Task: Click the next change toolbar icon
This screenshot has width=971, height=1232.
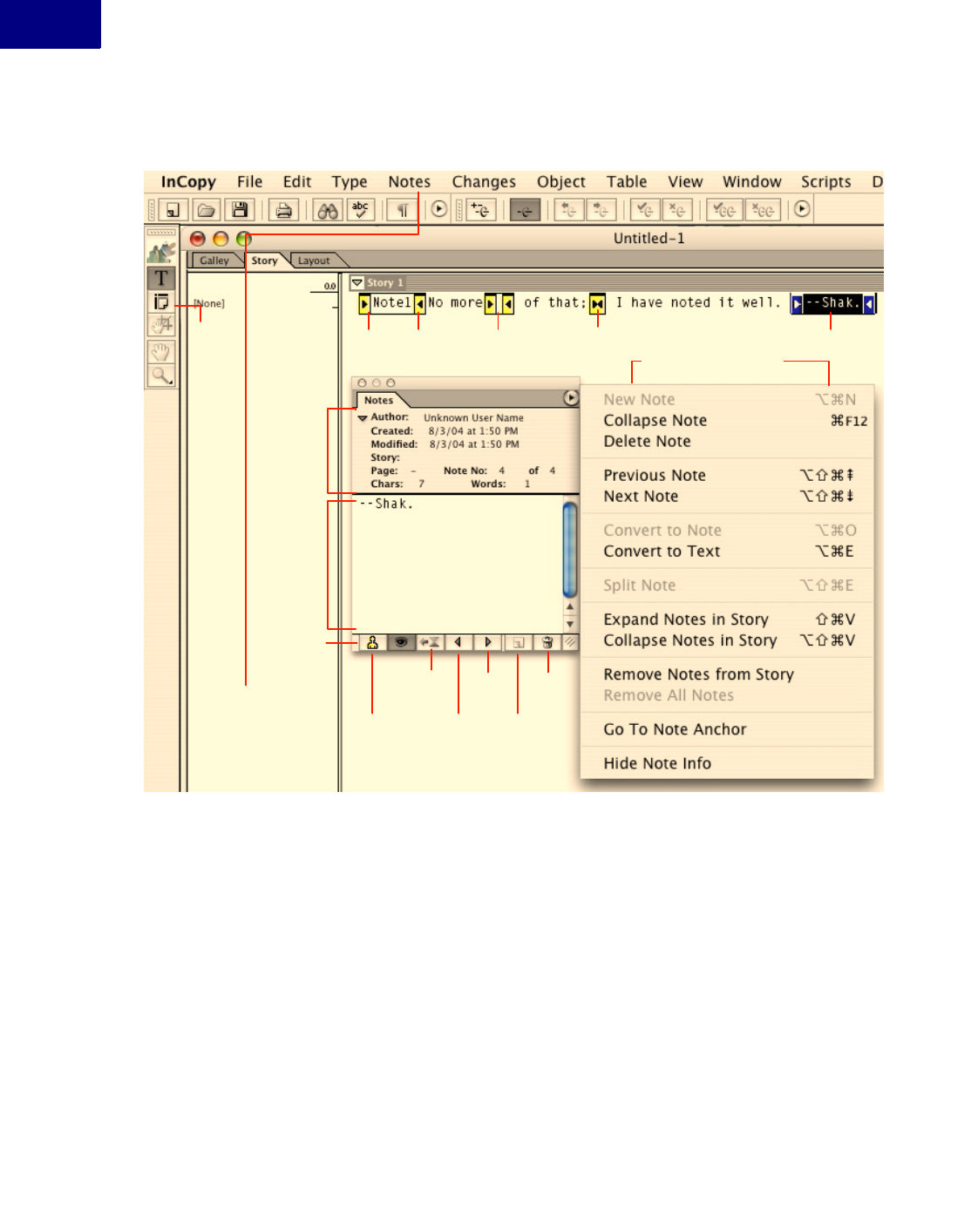Action: click(601, 210)
